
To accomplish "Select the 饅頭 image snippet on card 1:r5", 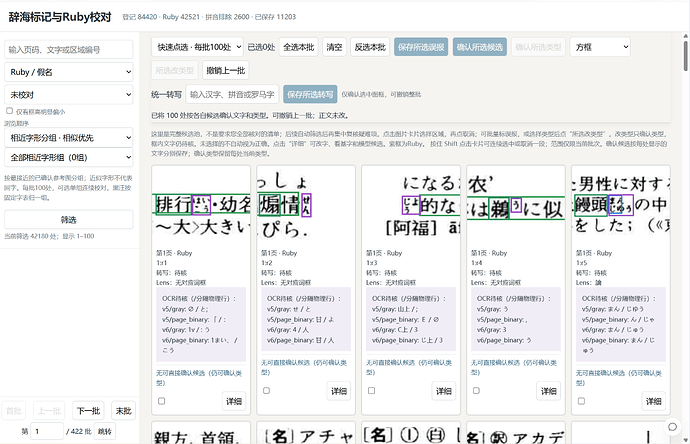I will pyautogui.click(x=621, y=205).
